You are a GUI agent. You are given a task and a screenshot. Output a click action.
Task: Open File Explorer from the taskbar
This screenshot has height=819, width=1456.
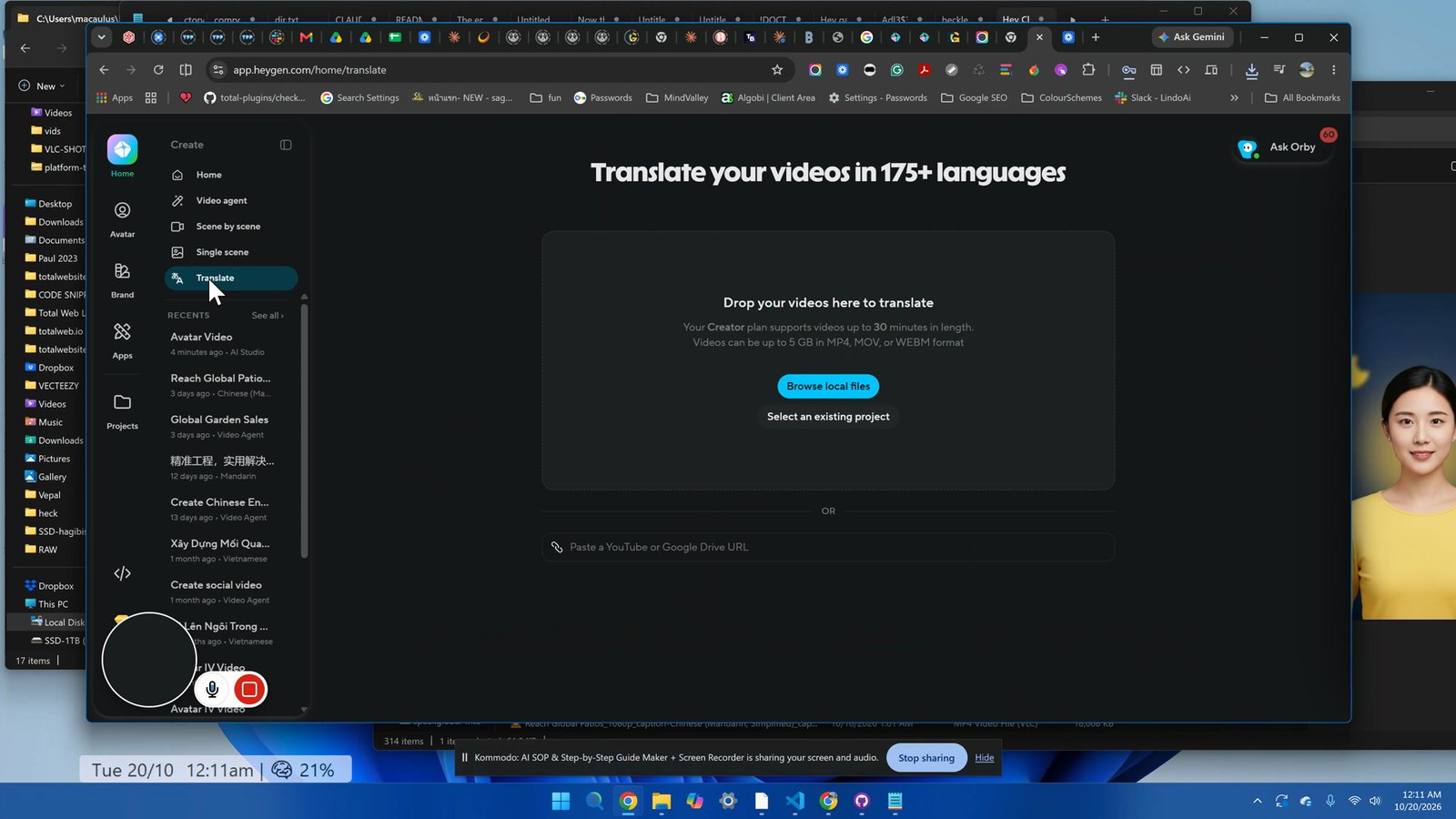[662, 801]
